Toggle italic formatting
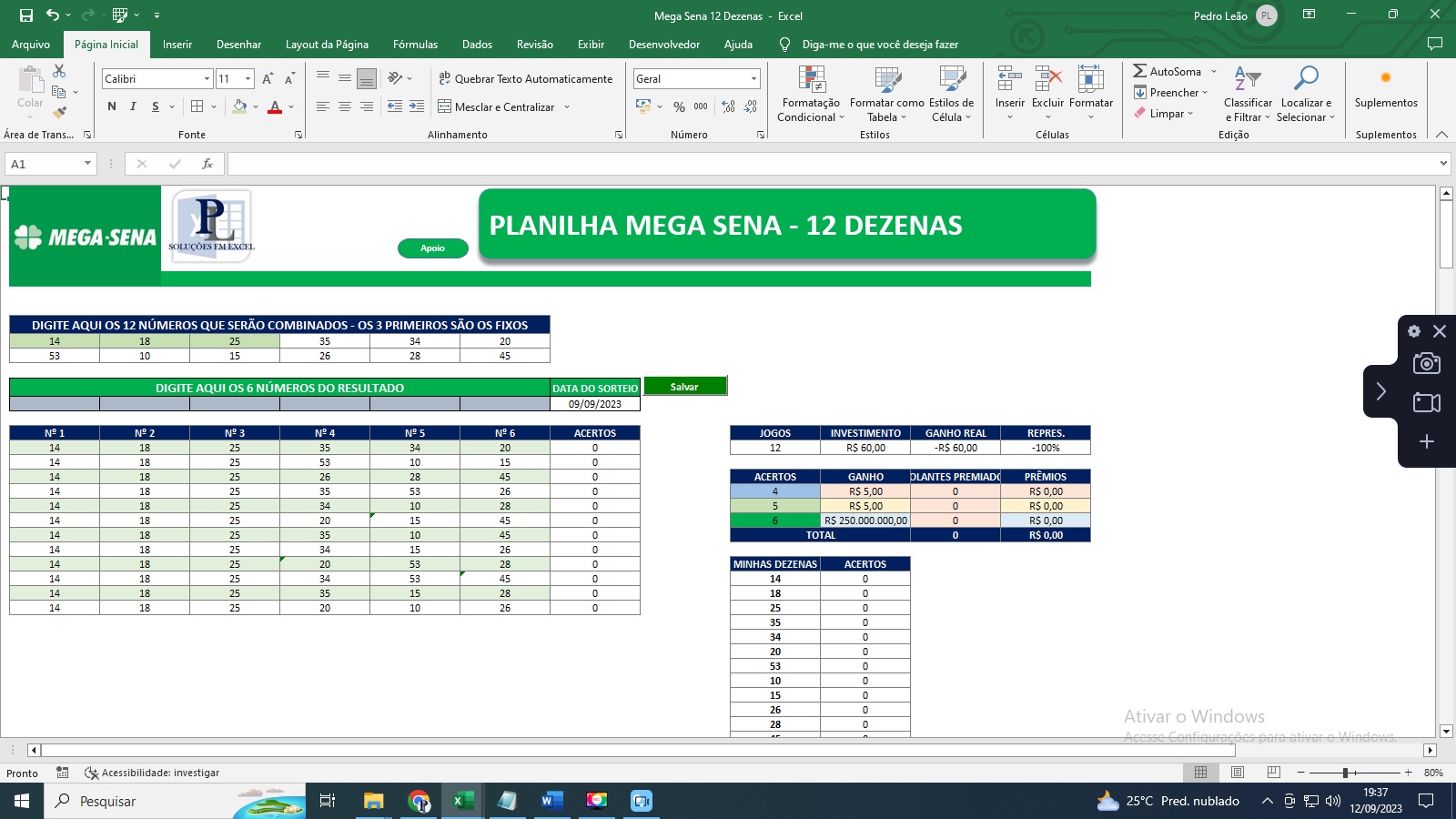The height and width of the screenshot is (819, 1456). click(x=133, y=106)
